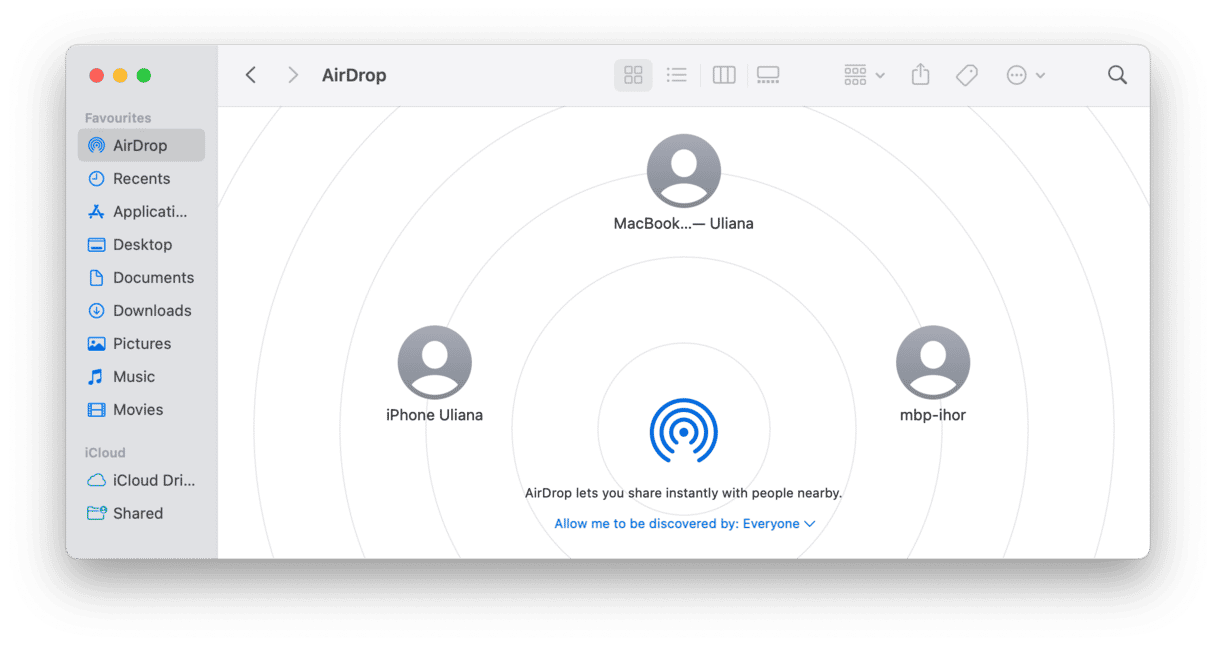
Task: Open Documents in the sidebar
Action: pos(141,277)
